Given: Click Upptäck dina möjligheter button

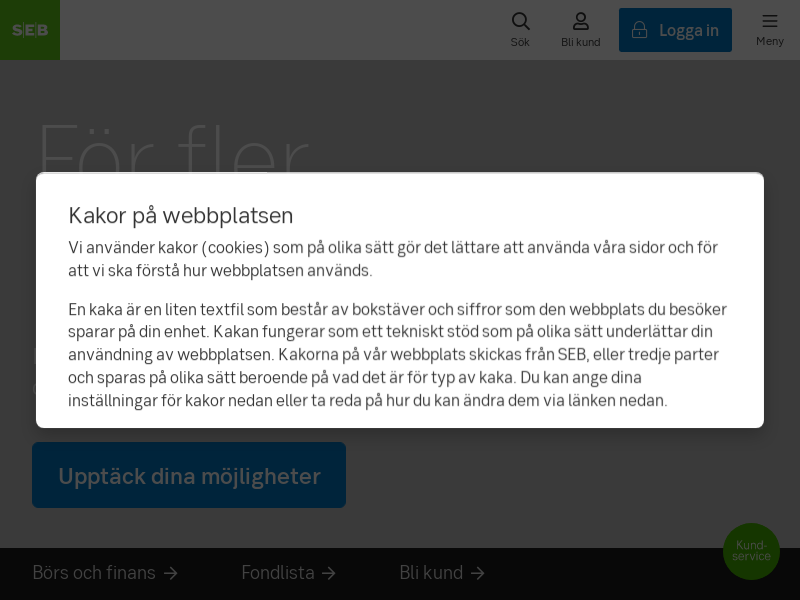Looking at the screenshot, I should click(189, 475).
